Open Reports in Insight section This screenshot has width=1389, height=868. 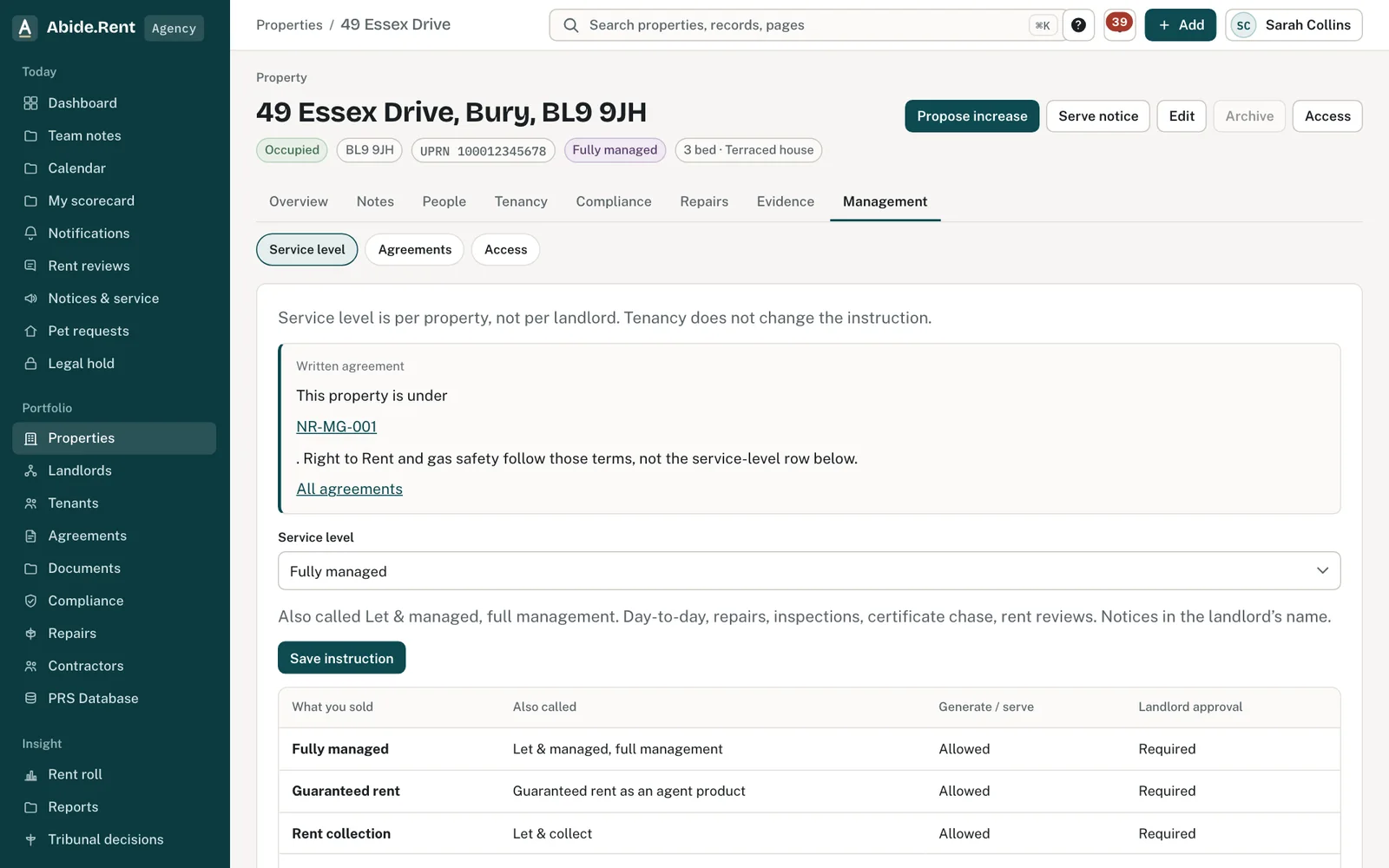73,807
